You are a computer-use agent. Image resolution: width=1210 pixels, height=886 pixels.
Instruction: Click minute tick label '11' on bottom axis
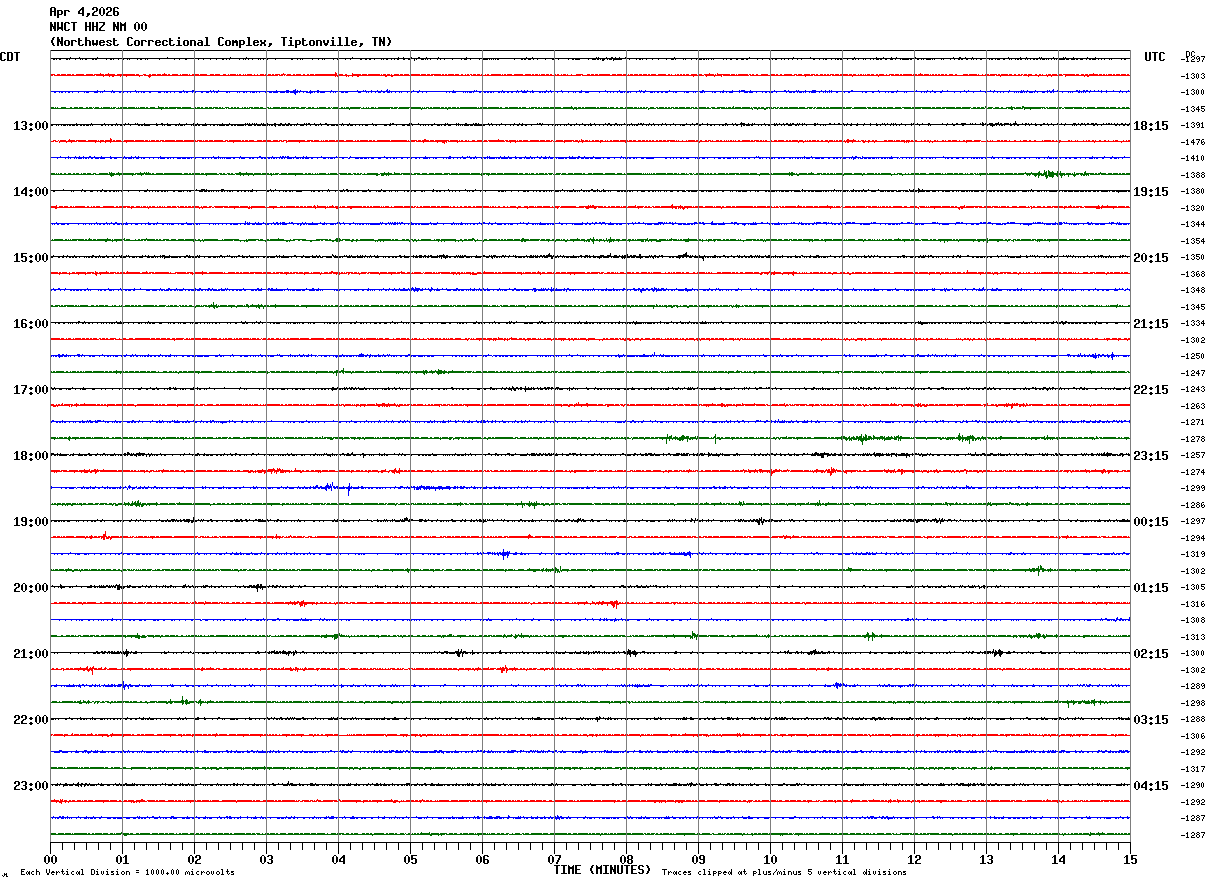pos(842,859)
